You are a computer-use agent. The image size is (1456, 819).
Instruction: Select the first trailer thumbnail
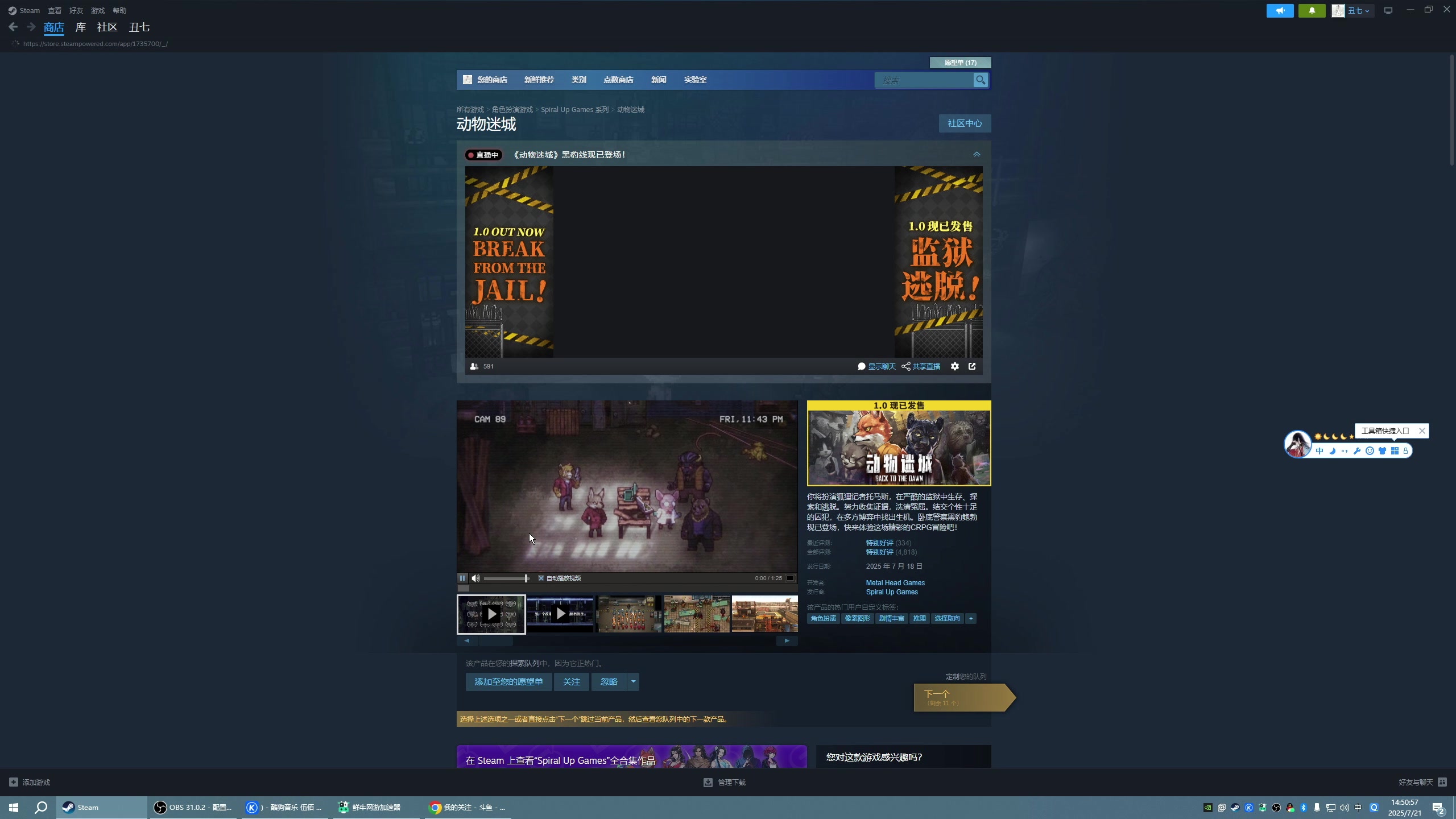(491, 614)
